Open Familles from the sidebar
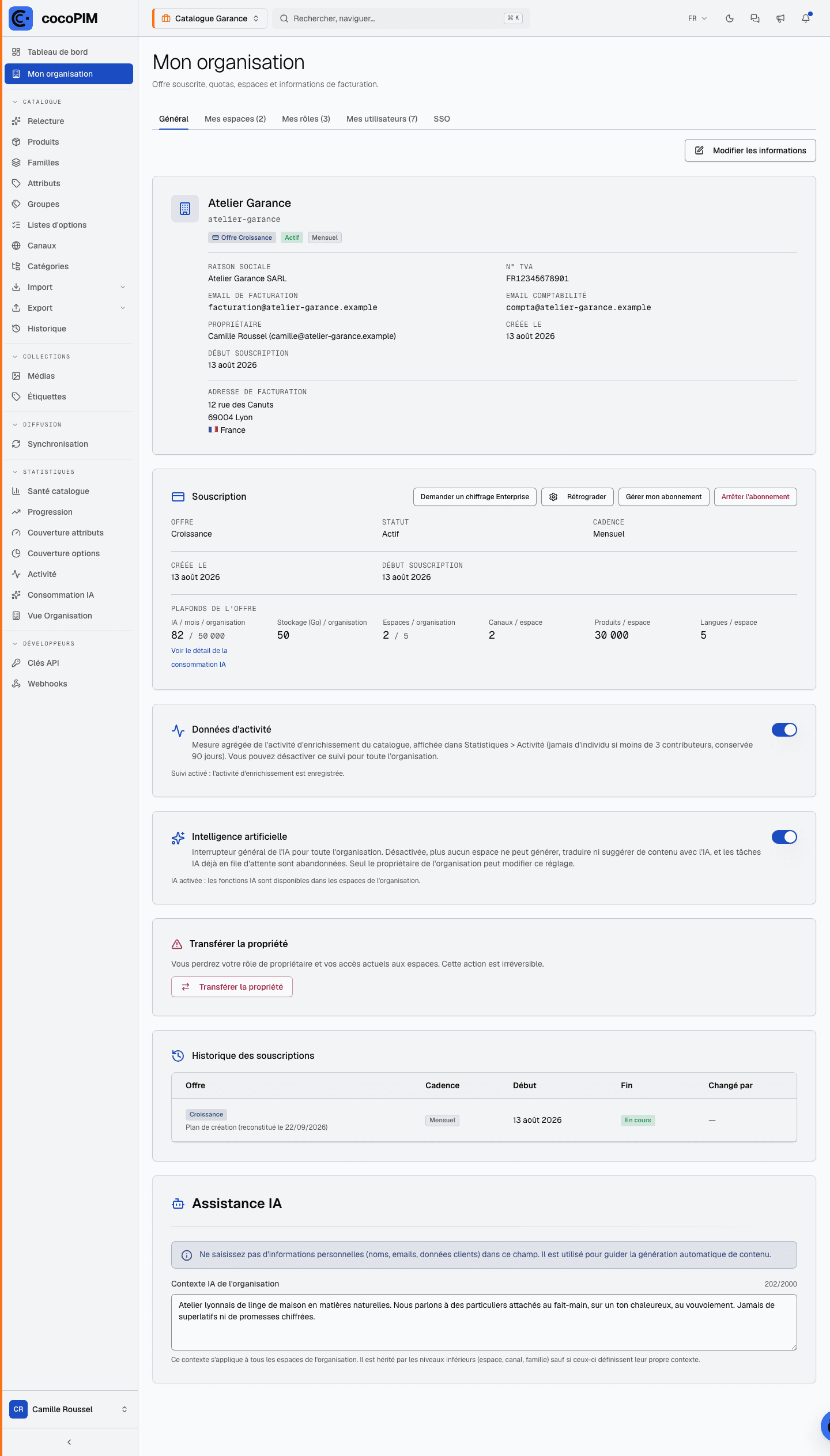The image size is (830, 1456). point(69,163)
